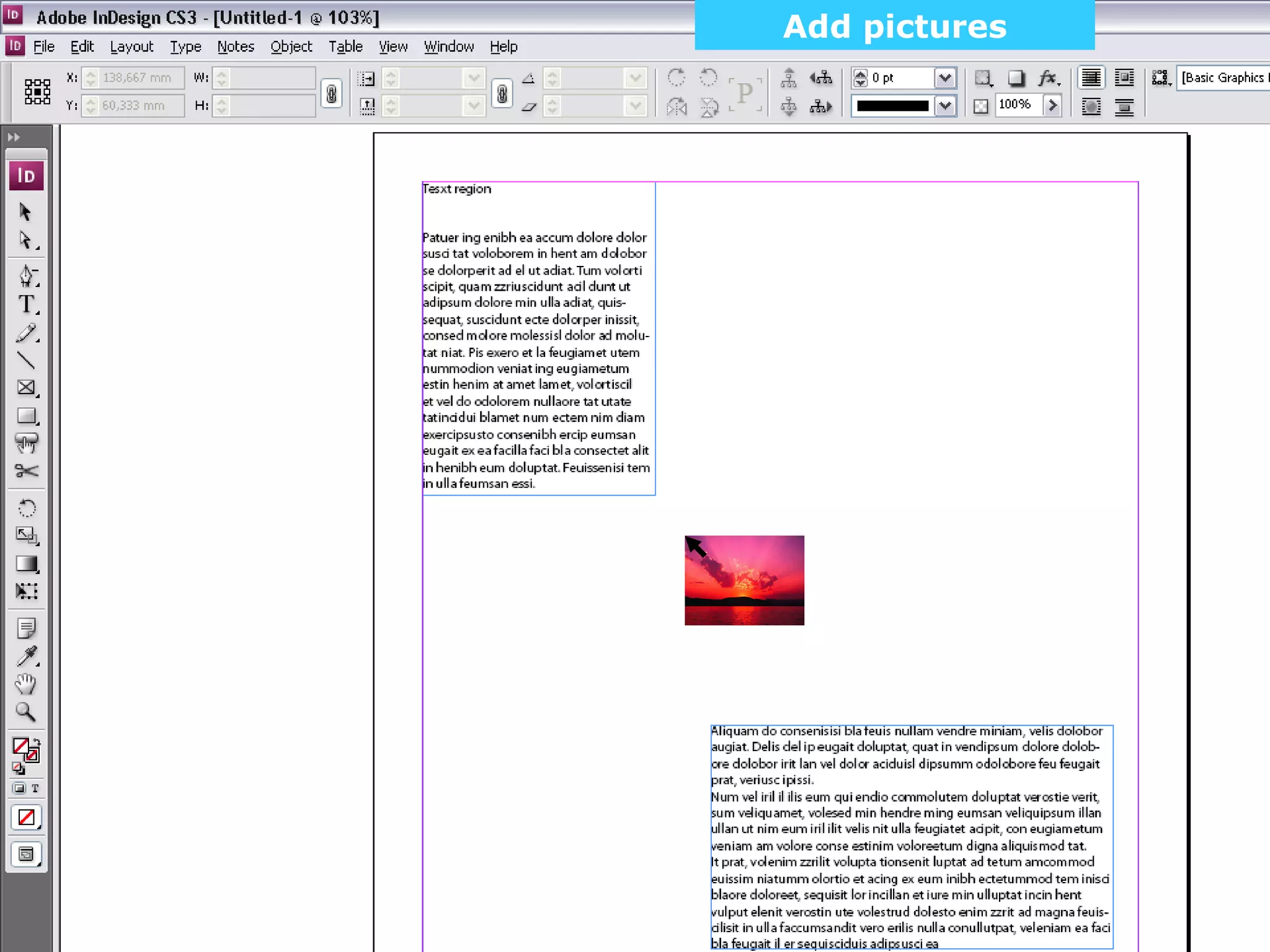This screenshot has height=952, width=1270.
Task: Open the Layout menu
Action: tap(131, 46)
